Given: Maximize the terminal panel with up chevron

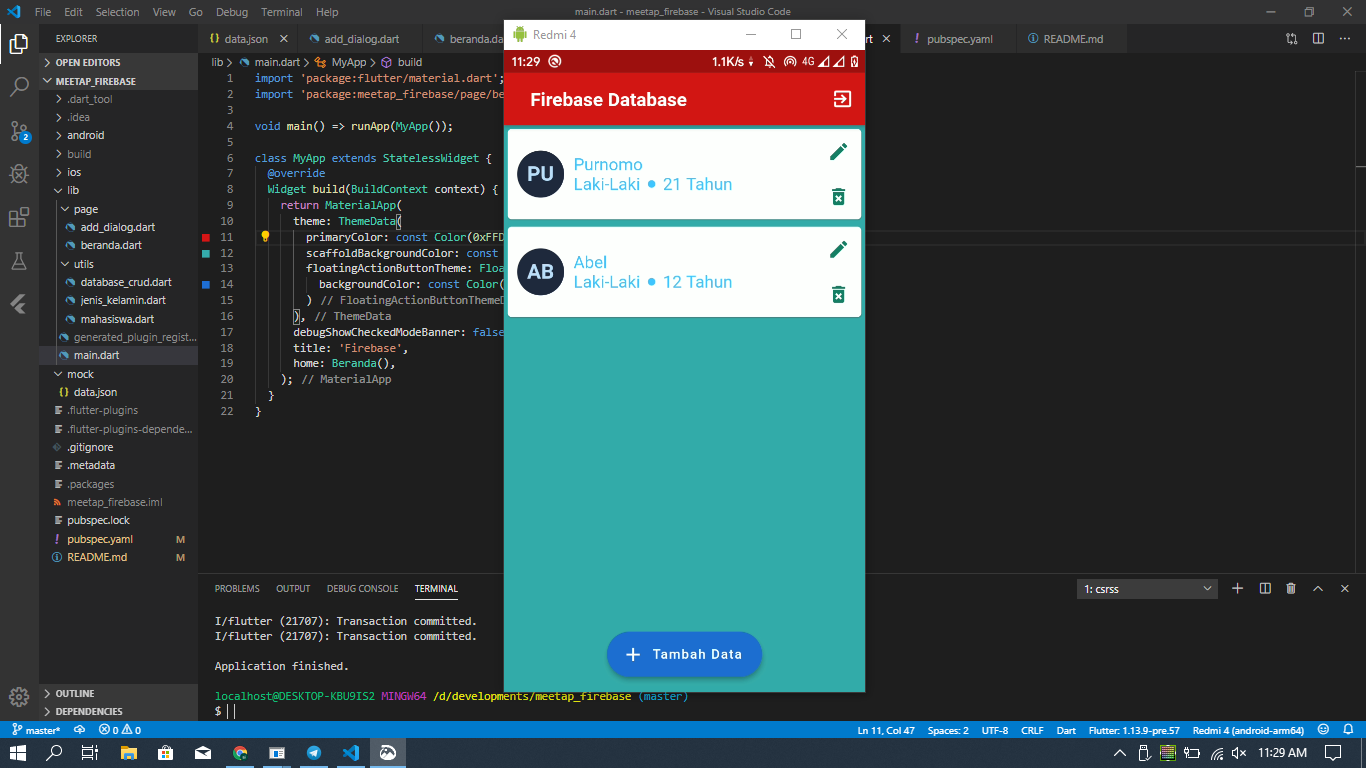Looking at the screenshot, I should click(x=1318, y=589).
